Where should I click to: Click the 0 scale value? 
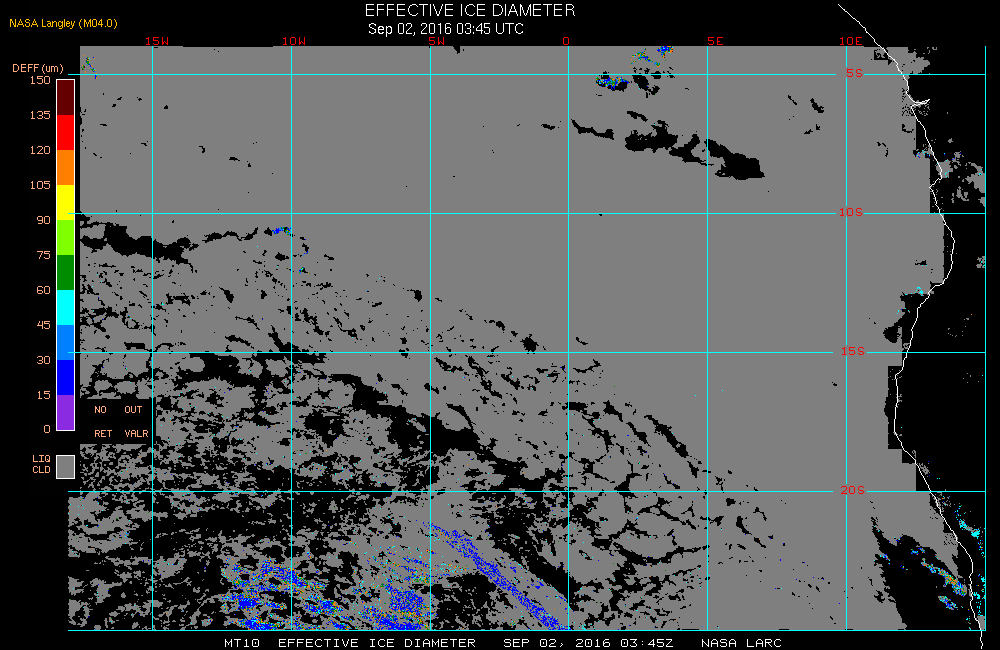tap(47, 430)
